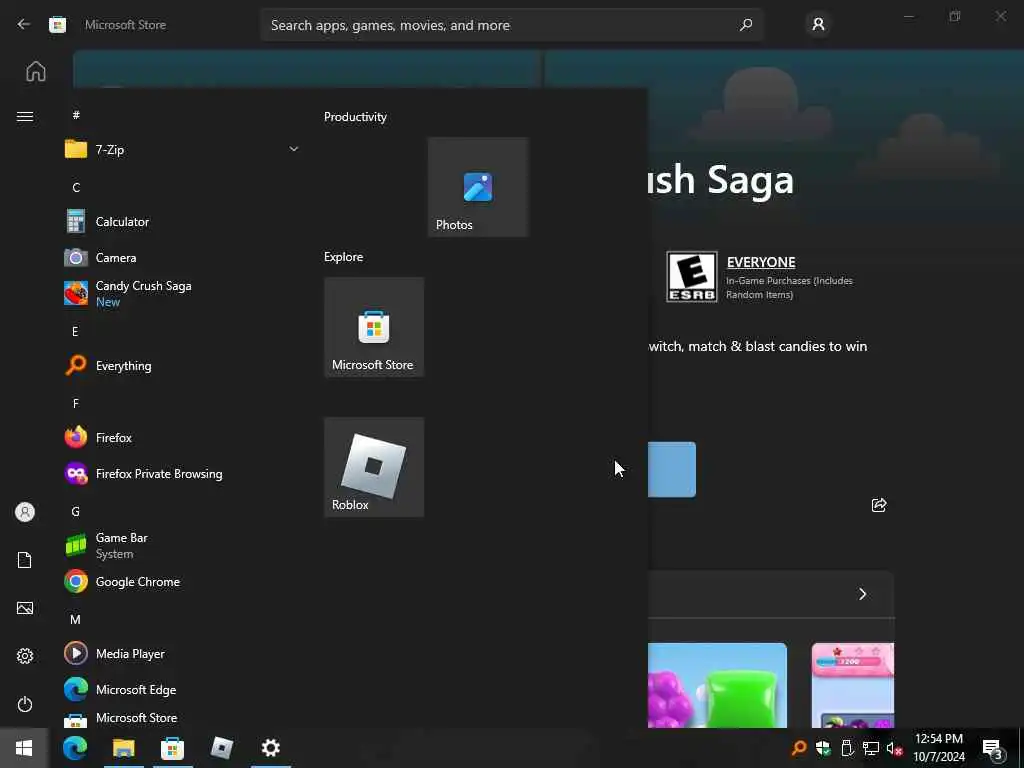The image size is (1024, 768).
Task: Open the notification center icon
Action: pyautogui.click(x=993, y=748)
